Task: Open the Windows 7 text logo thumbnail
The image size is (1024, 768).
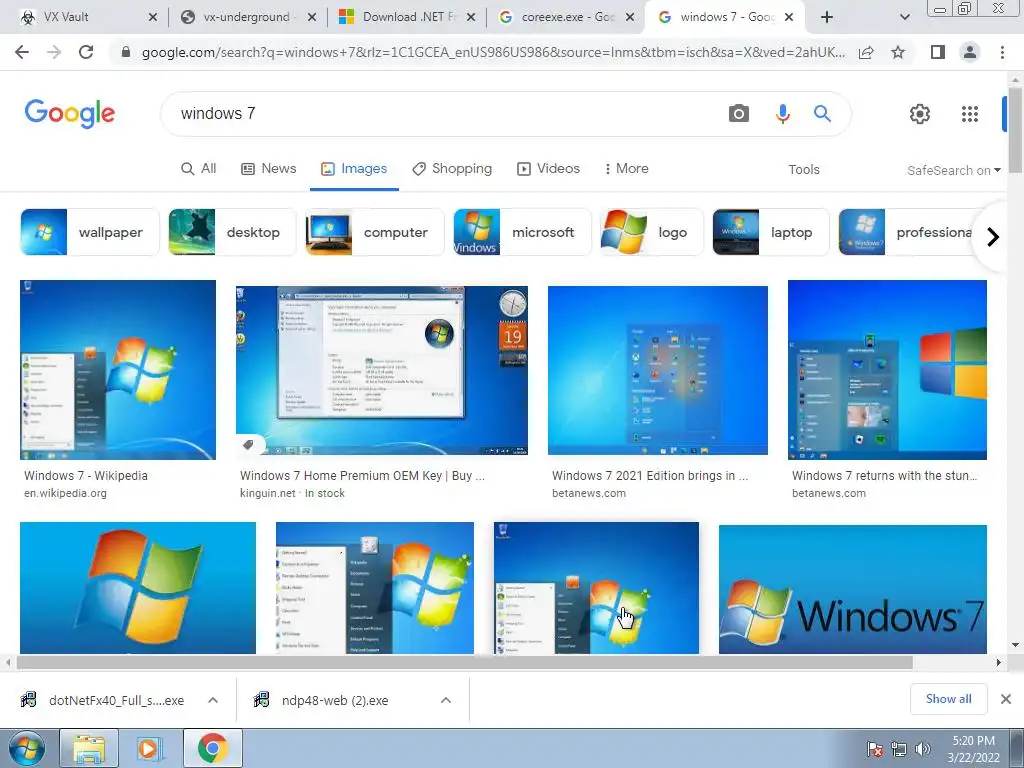Action: pos(852,589)
